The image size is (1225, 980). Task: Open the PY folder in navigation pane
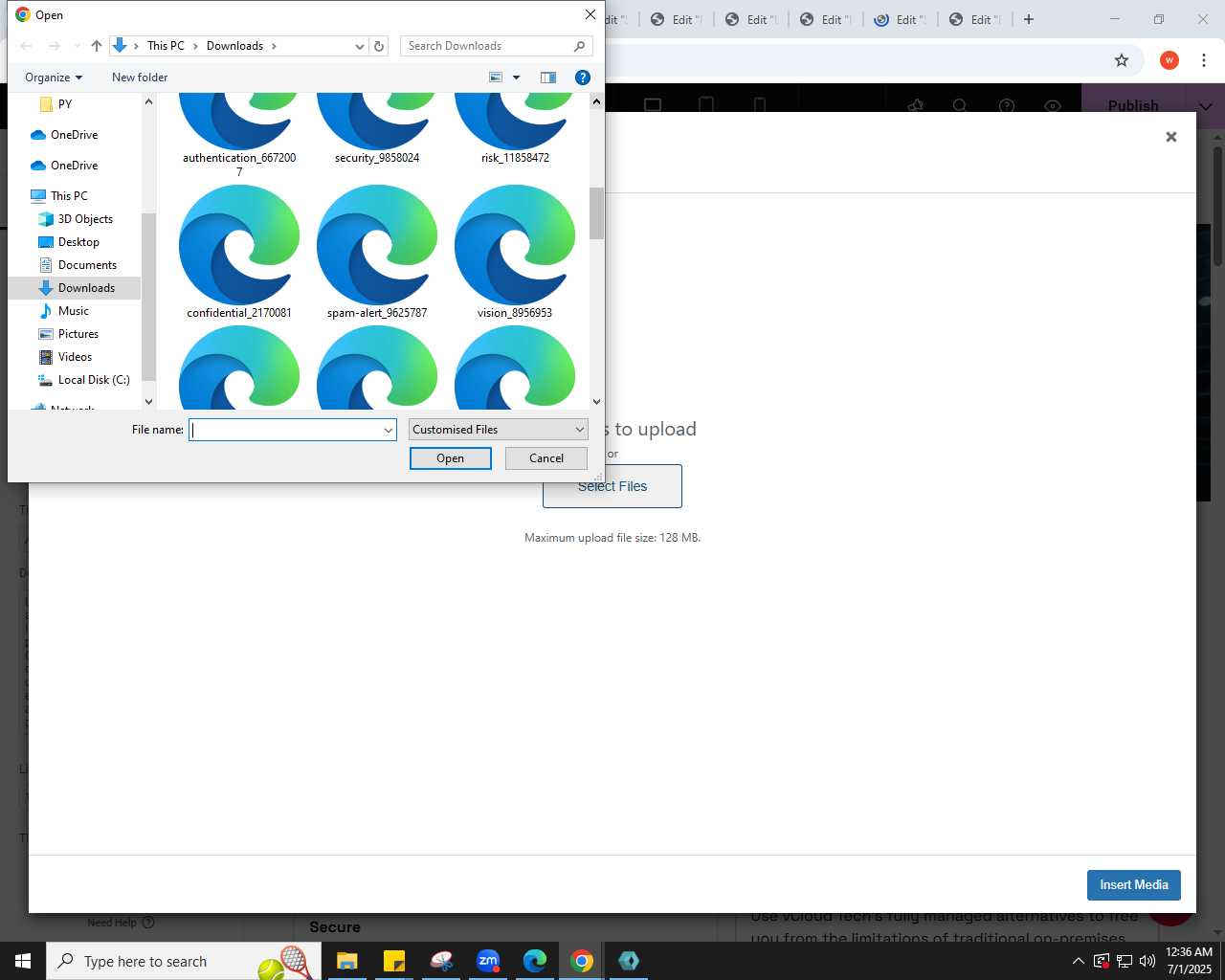[64, 104]
